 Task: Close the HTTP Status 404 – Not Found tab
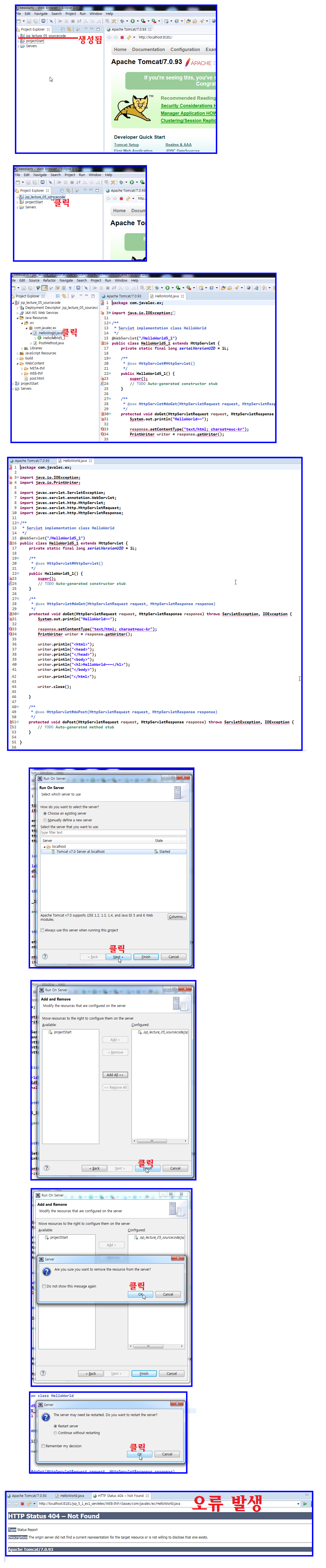pos(148,1495)
